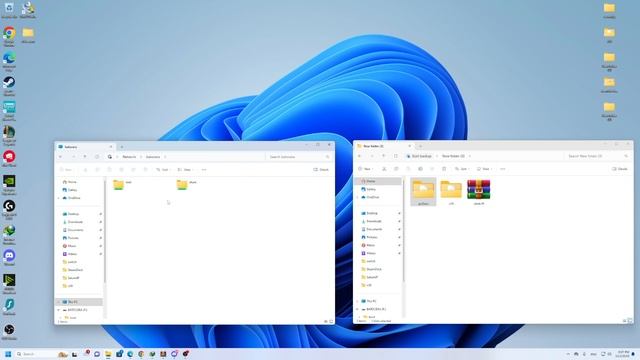This screenshot has width=640, height=360.
Task: Switch to large thumbnails view in Network window status bar
Action: pos(331,322)
